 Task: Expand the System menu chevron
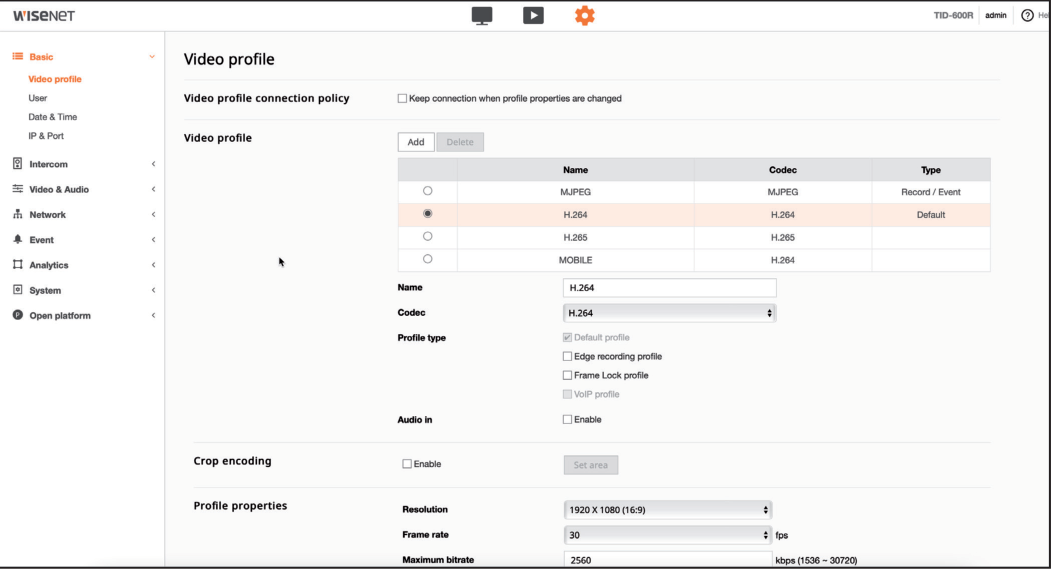(x=153, y=290)
